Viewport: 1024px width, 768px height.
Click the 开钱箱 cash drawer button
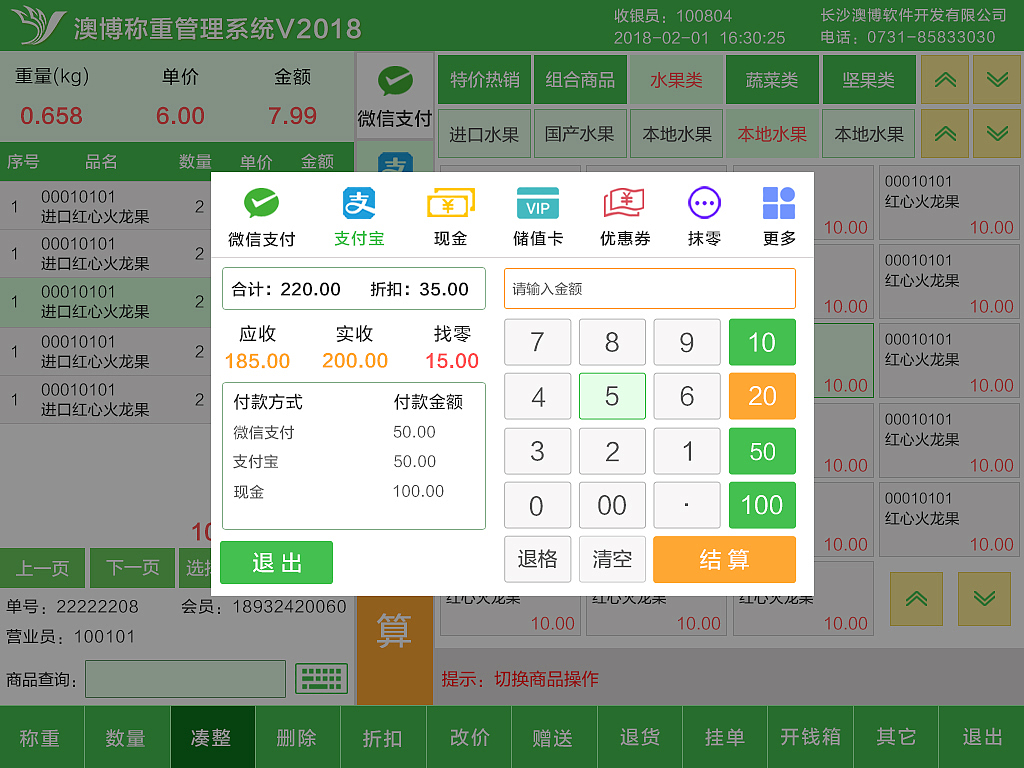[x=810, y=736]
